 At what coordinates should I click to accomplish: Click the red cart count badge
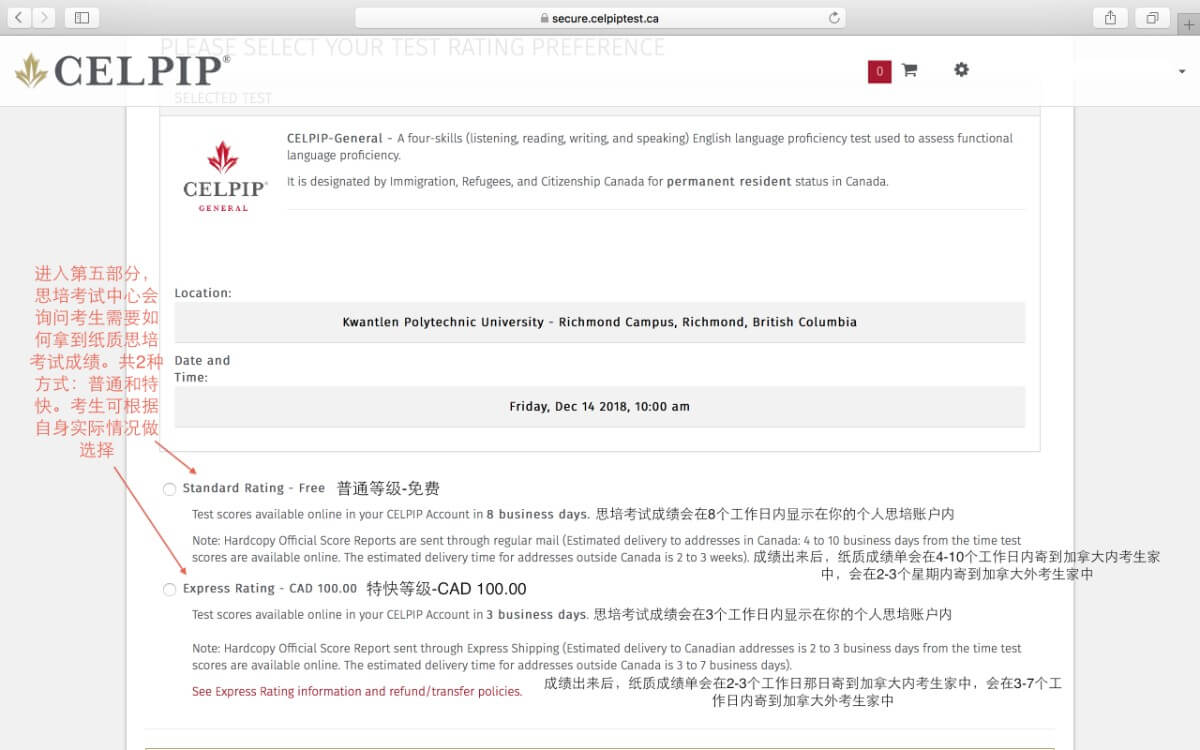879,71
